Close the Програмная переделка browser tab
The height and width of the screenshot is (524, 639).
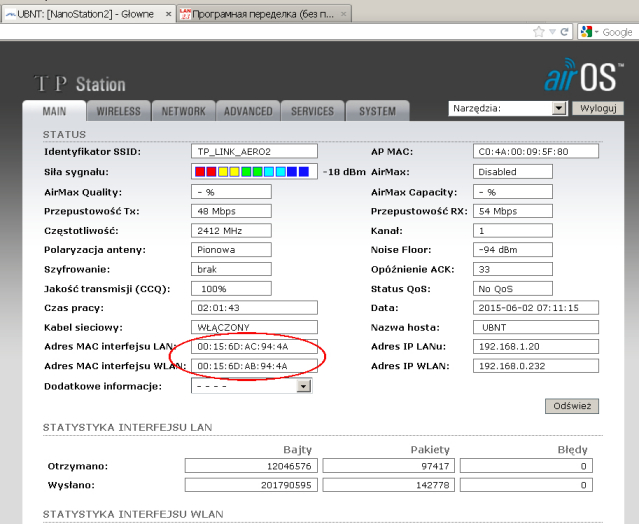coord(344,14)
